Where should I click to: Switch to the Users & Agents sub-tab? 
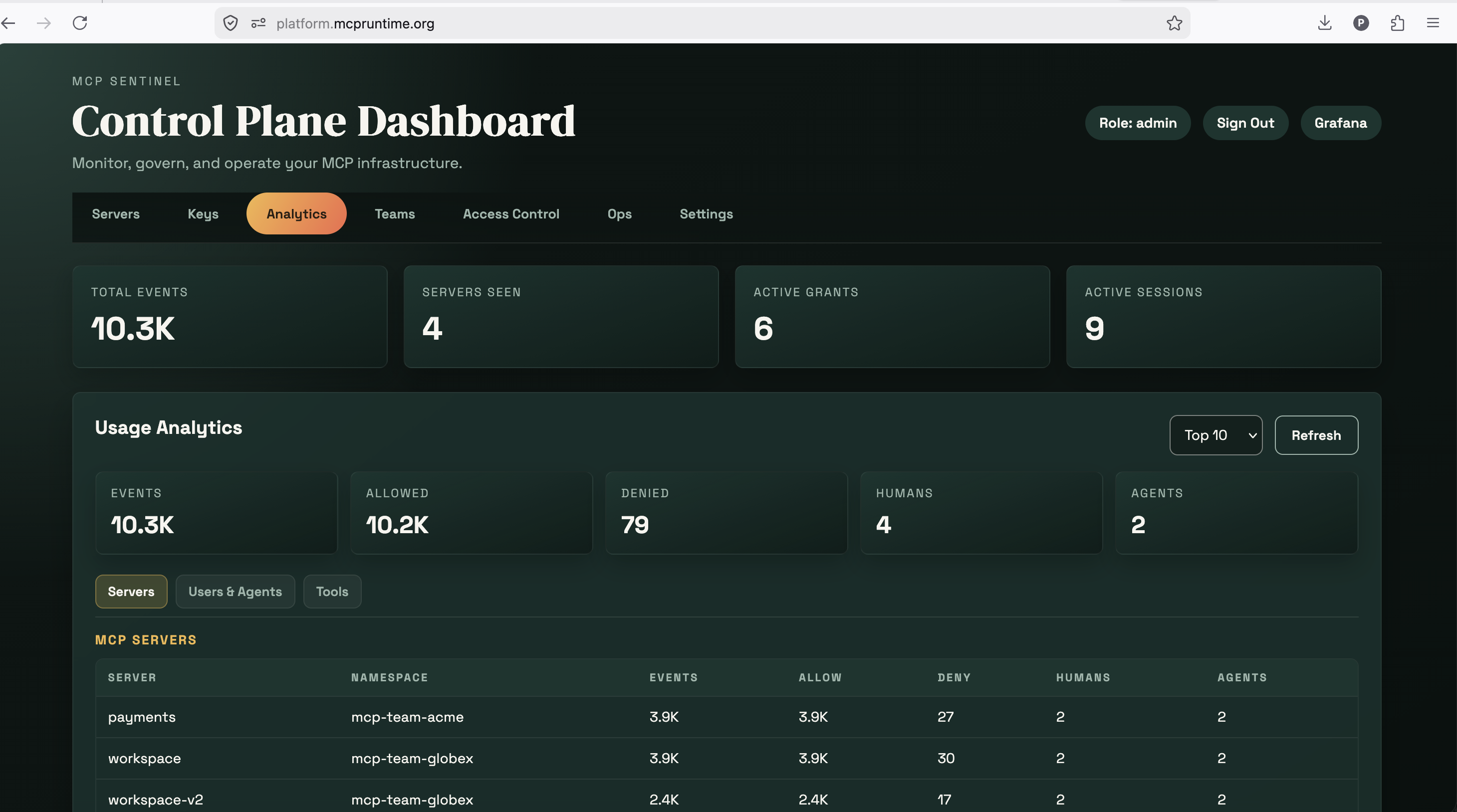tap(235, 592)
